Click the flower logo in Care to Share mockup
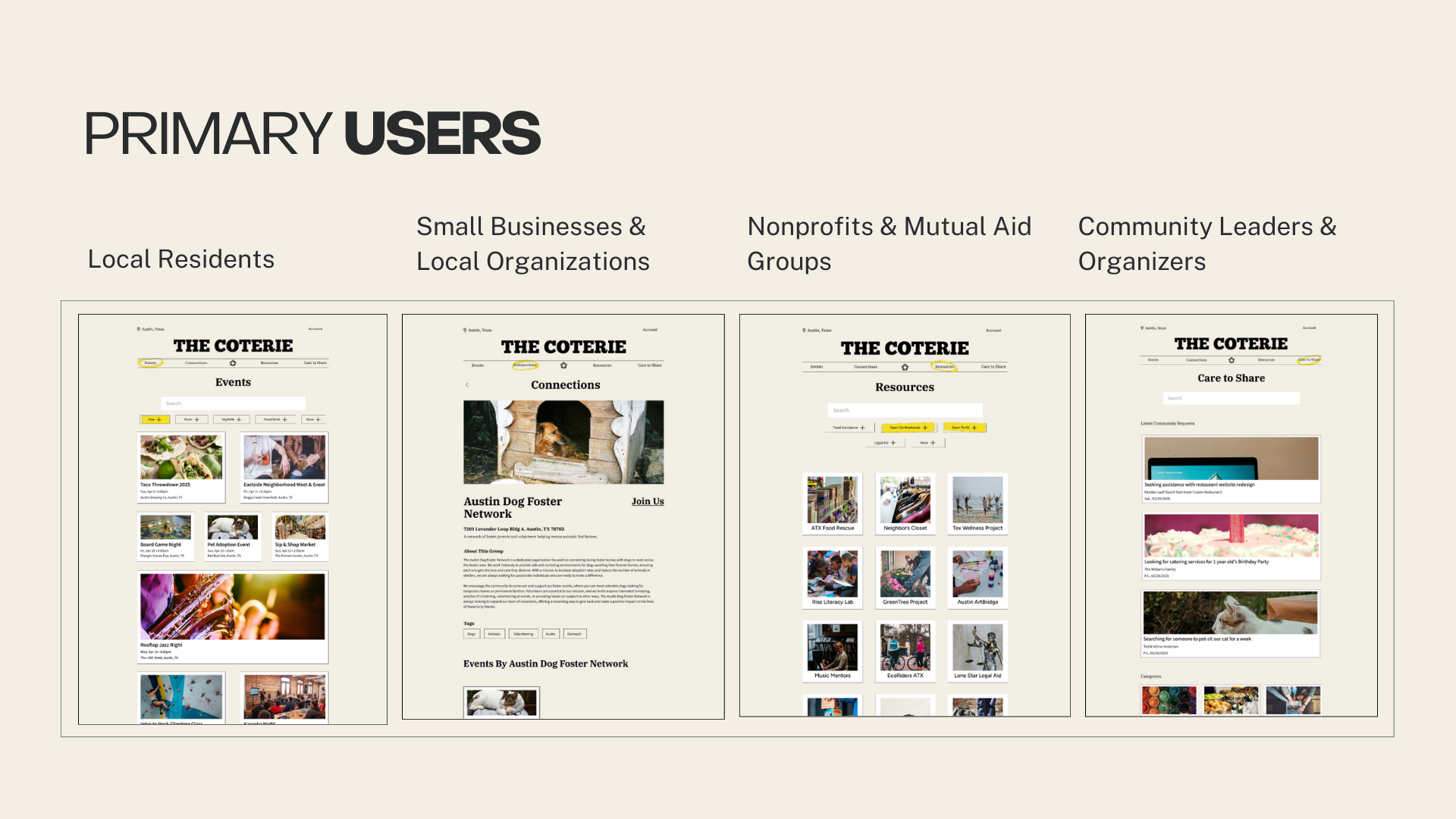Screen dimensions: 1456x819 (x=1232, y=360)
